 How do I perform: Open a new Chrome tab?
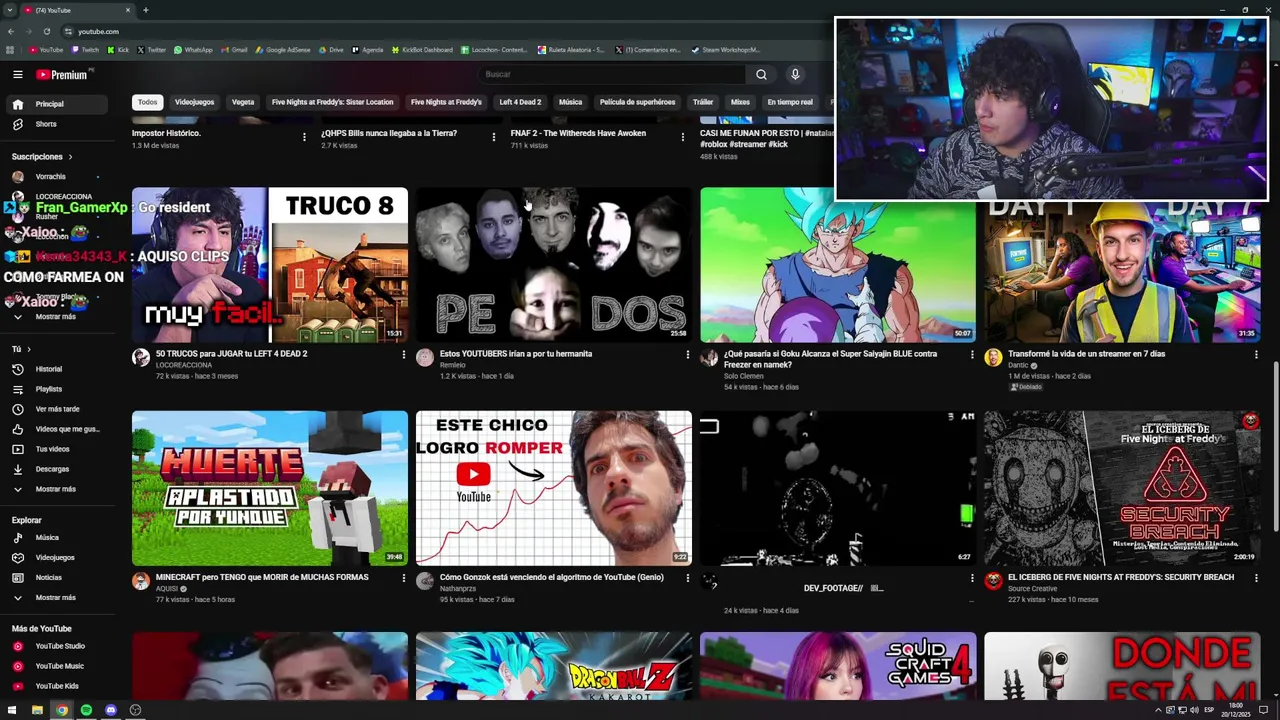(146, 10)
